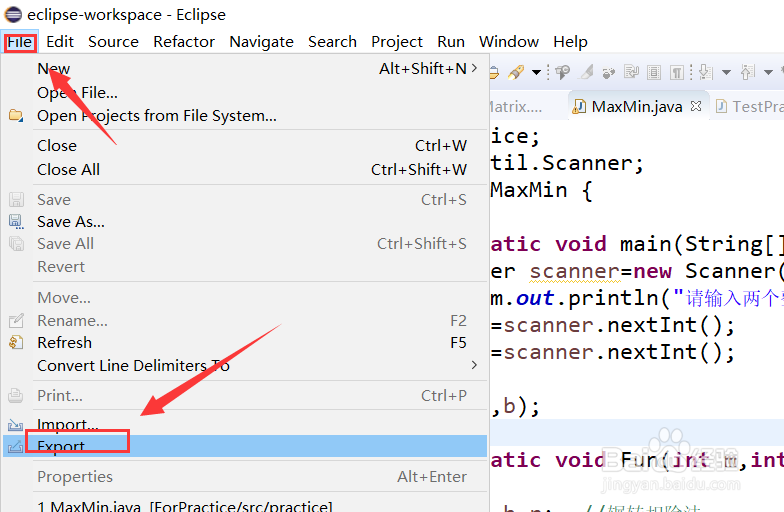Click the Search flashlight toolbar icon
Screen dimensions: 784x512
(516, 72)
